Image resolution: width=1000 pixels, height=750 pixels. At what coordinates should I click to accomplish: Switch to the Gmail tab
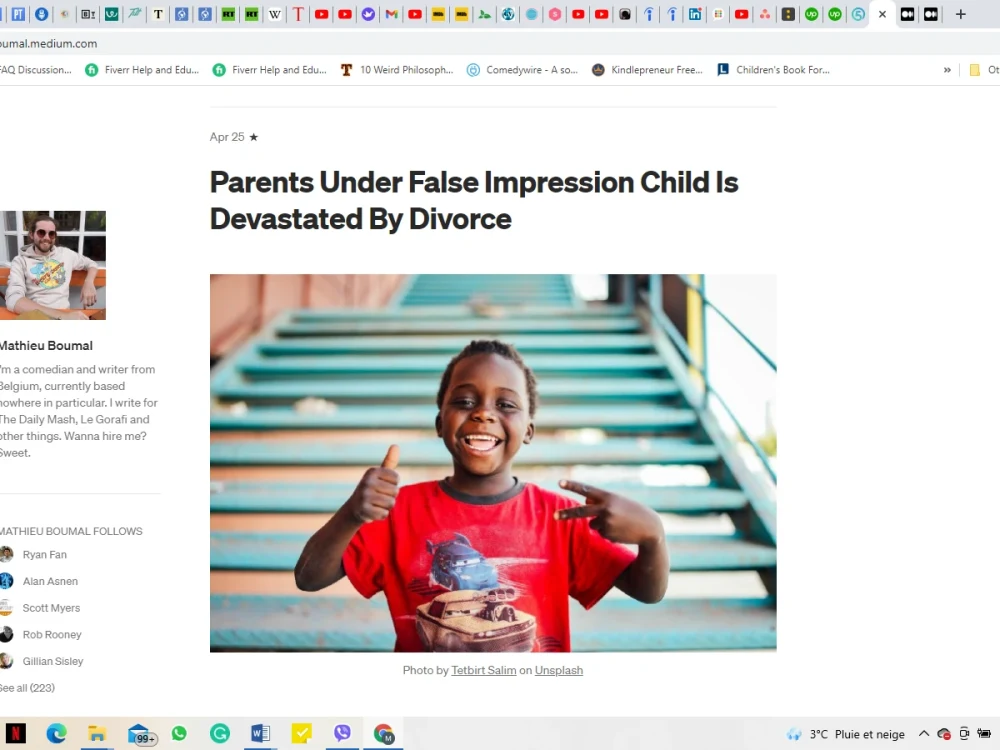click(392, 14)
